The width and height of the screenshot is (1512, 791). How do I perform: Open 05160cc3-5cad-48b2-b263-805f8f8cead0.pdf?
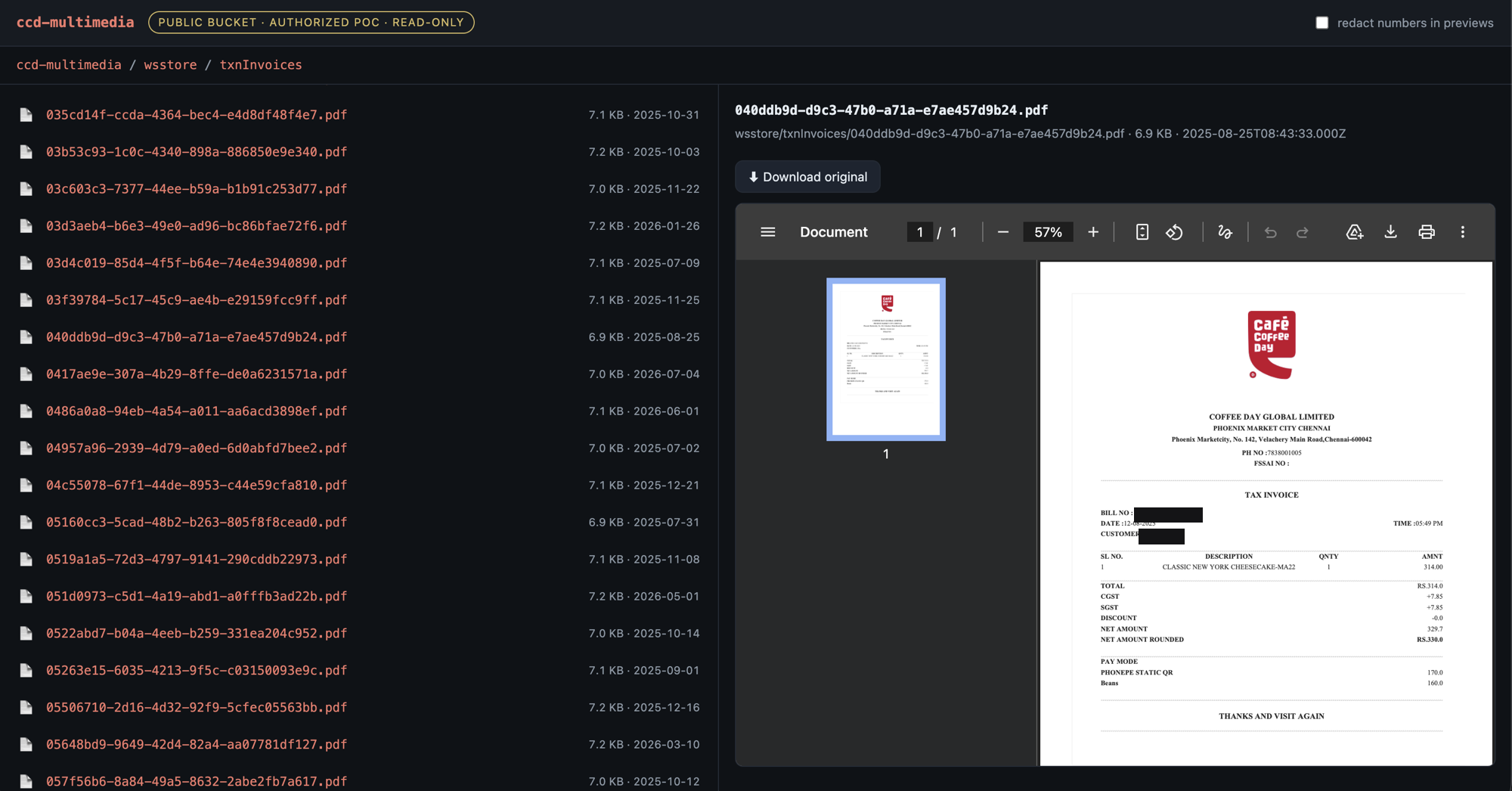[197, 523]
